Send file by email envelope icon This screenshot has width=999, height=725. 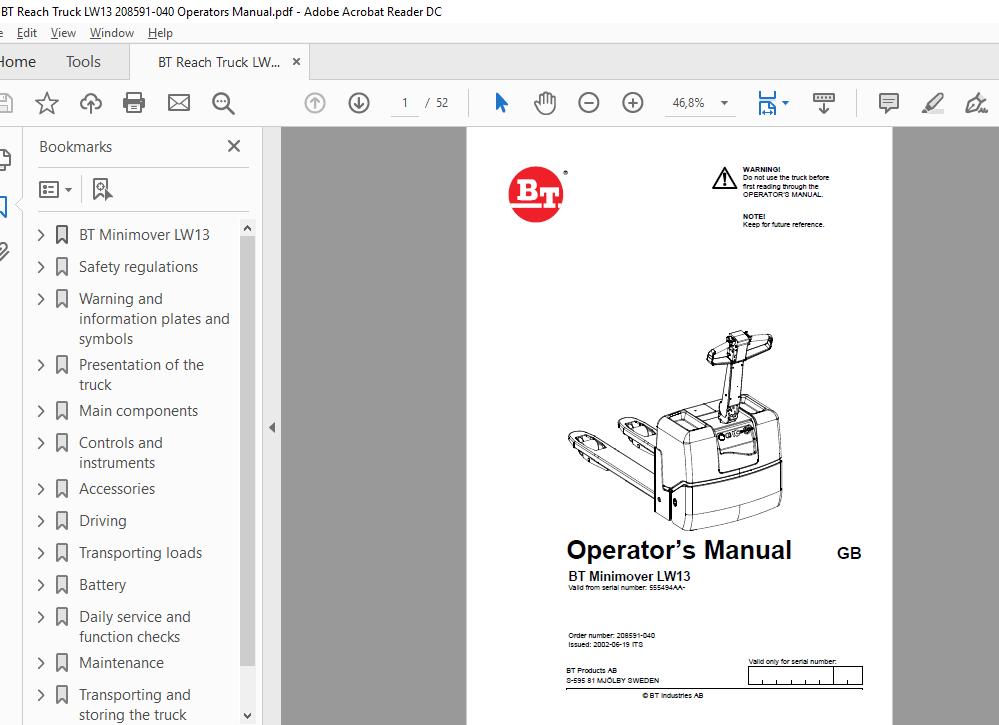click(x=178, y=103)
